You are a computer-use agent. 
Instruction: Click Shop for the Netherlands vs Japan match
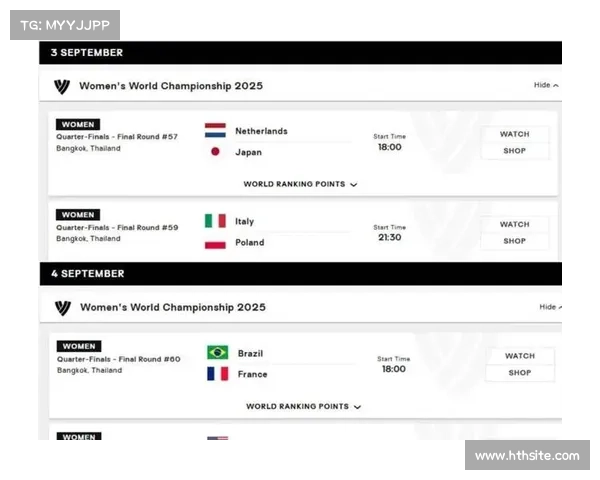point(514,151)
